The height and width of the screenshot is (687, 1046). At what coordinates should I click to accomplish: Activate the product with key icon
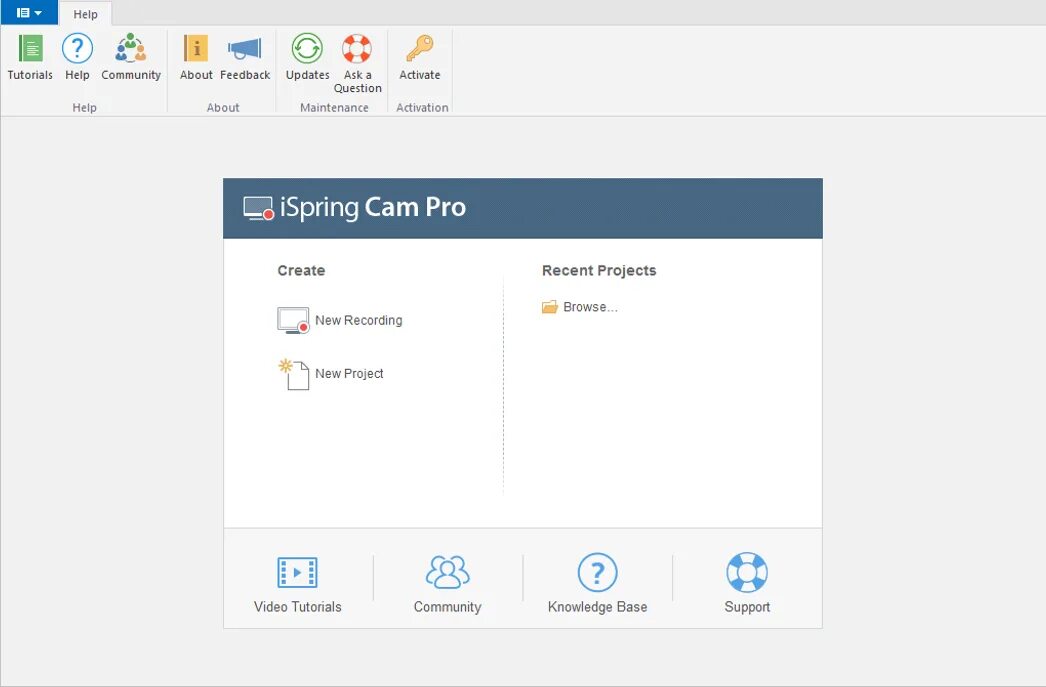coord(420,49)
